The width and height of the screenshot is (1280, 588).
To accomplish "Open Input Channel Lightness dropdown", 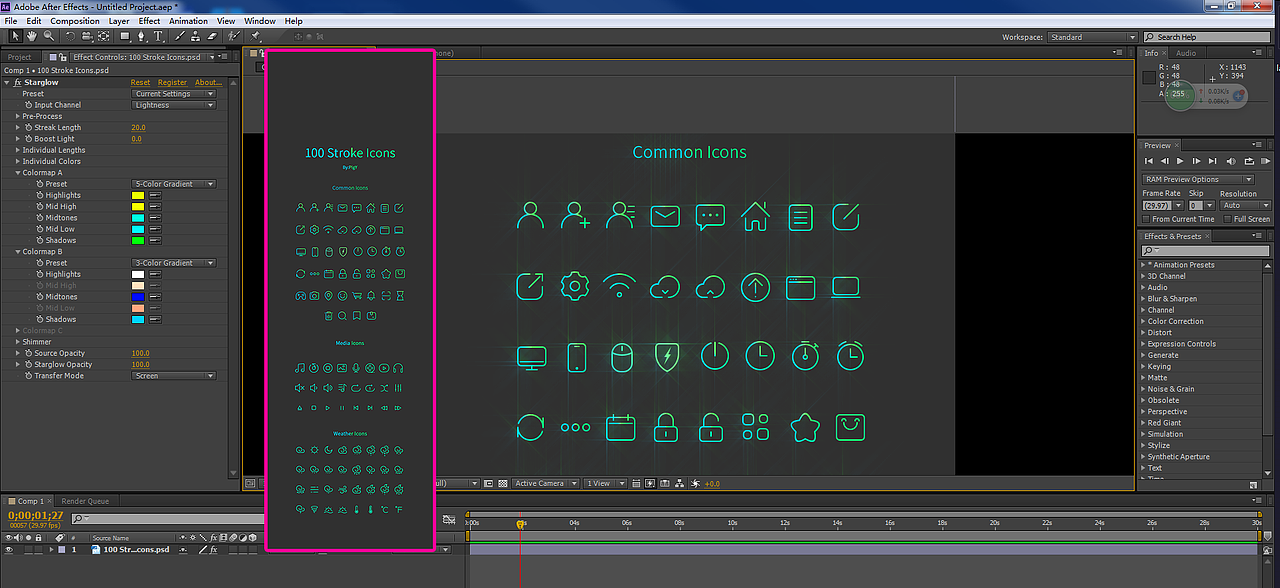I will point(174,105).
